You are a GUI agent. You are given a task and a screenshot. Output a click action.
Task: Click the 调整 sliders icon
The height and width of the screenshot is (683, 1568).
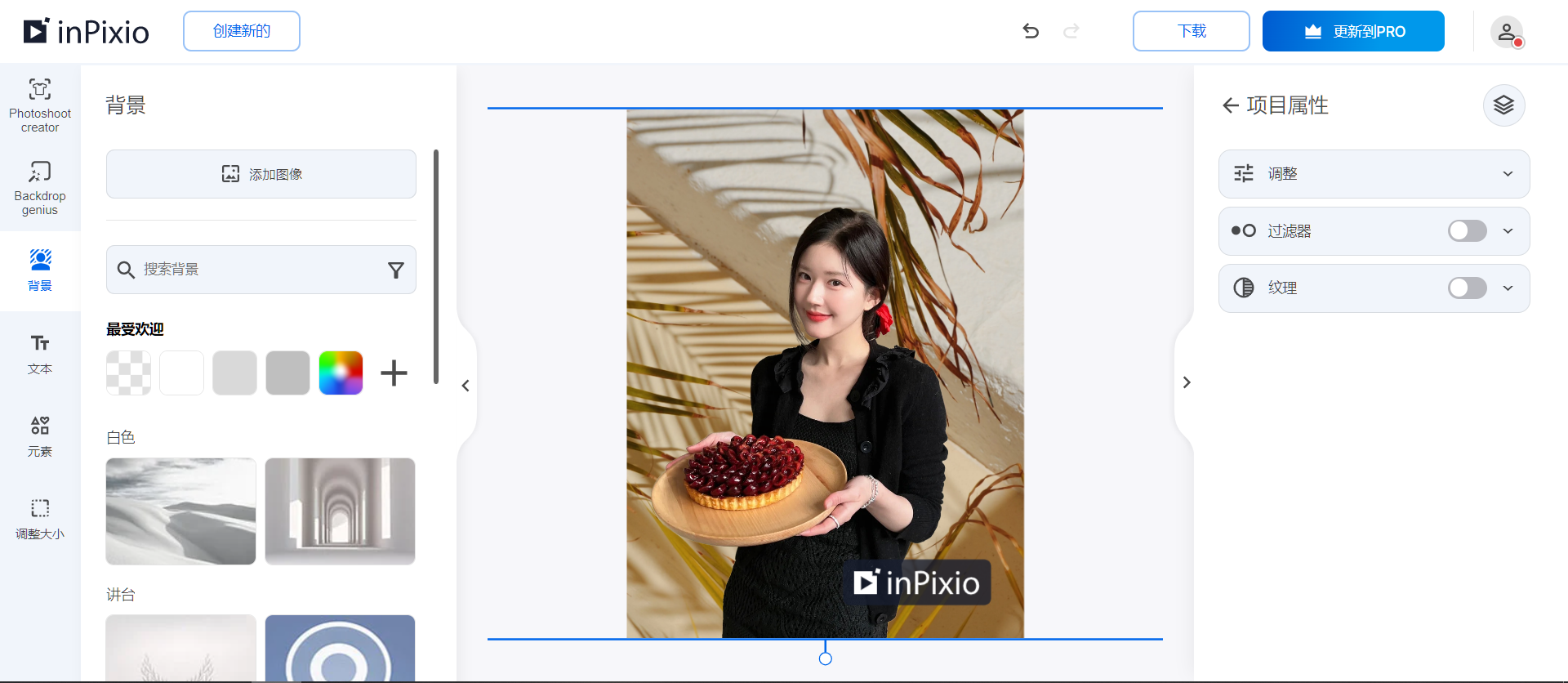(x=1244, y=173)
